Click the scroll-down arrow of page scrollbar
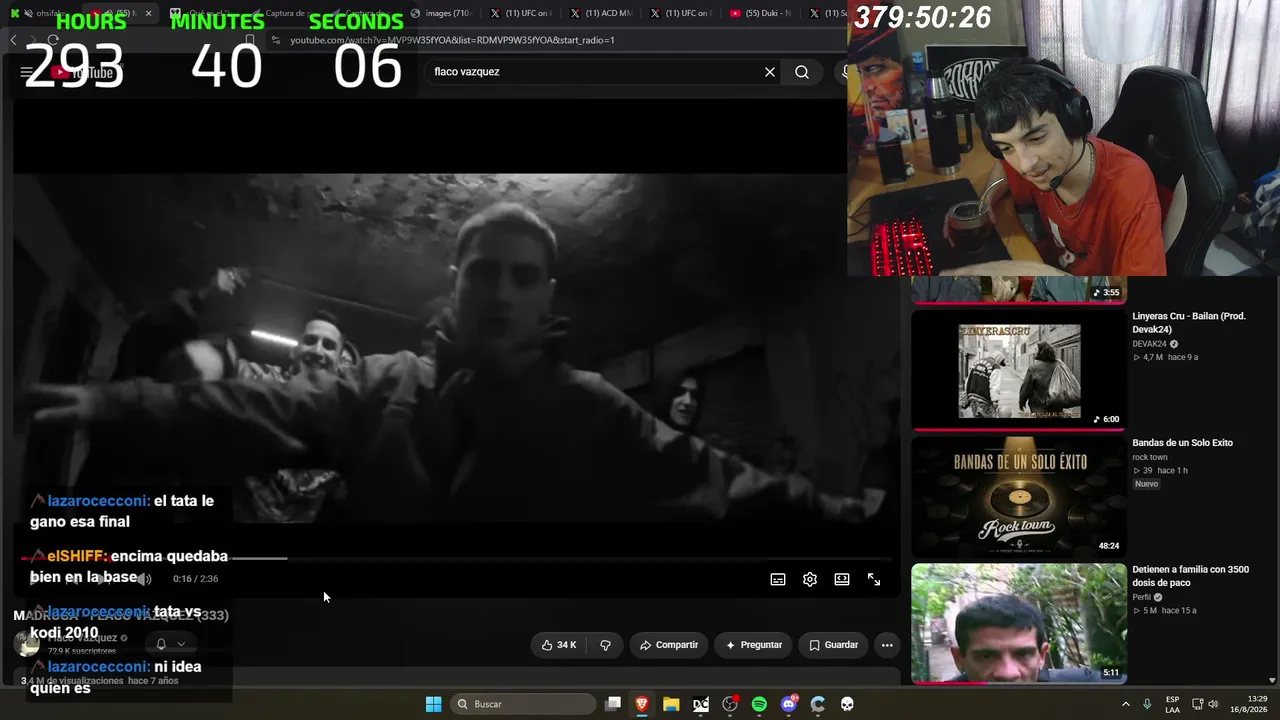Viewport: 1280px width, 720px height. coord(1273,680)
